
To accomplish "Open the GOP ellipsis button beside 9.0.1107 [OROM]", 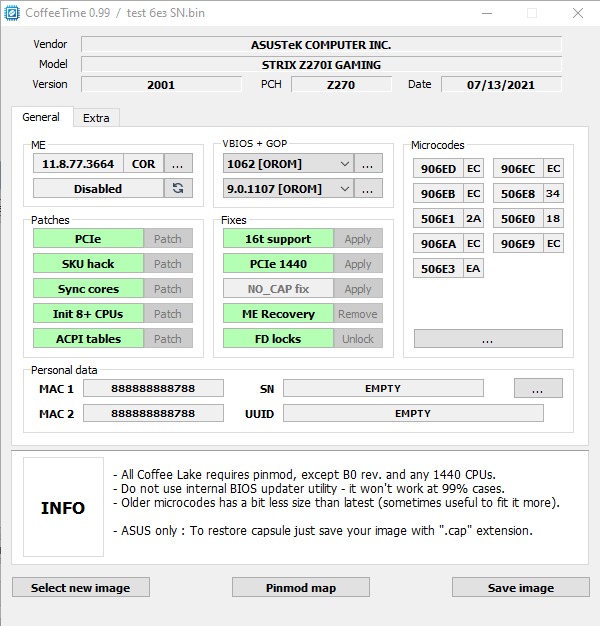I will (368, 188).
